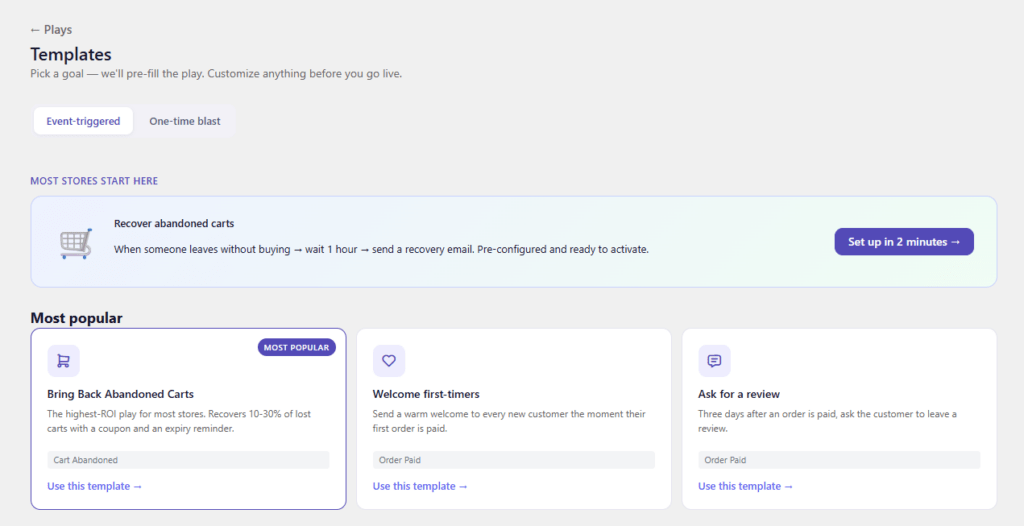Click the Order Paid tag on the Ask for a review card
1024x526 pixels.
[839, 460]
